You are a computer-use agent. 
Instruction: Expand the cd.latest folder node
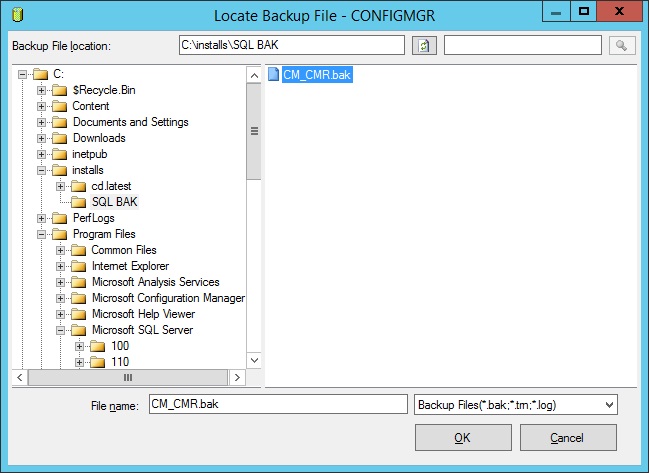[x=61, y=186]
